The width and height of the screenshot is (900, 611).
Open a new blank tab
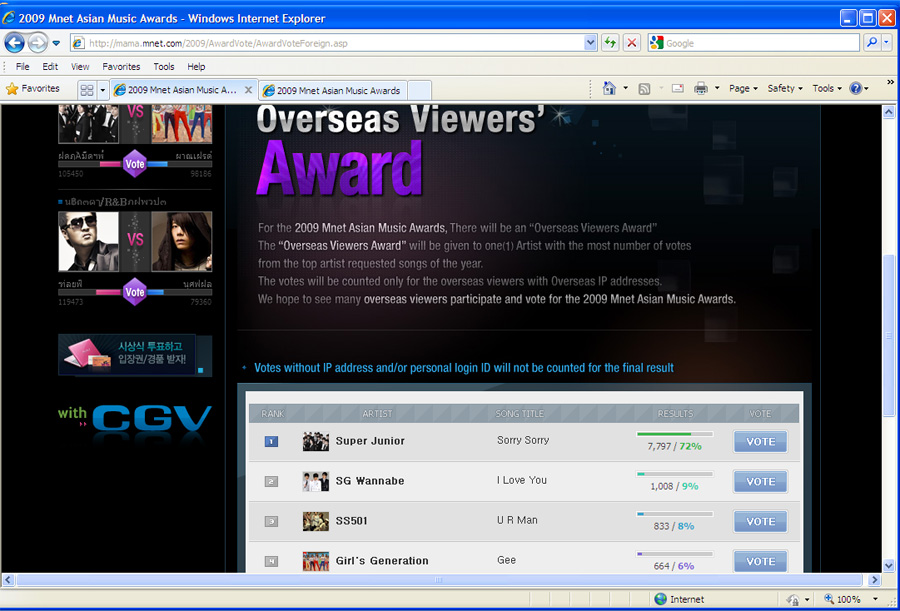(419, 90)
